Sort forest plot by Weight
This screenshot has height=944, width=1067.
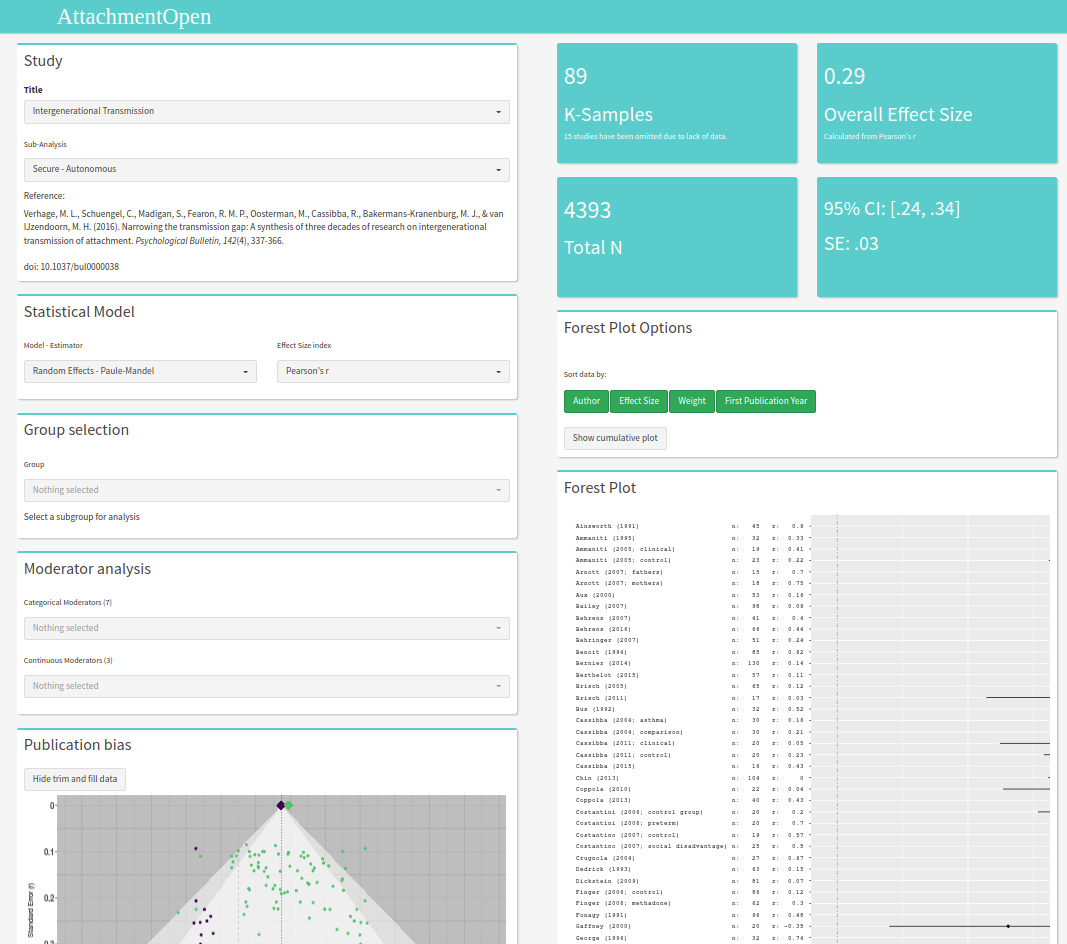pyautogui.click(x=691, y=402)
